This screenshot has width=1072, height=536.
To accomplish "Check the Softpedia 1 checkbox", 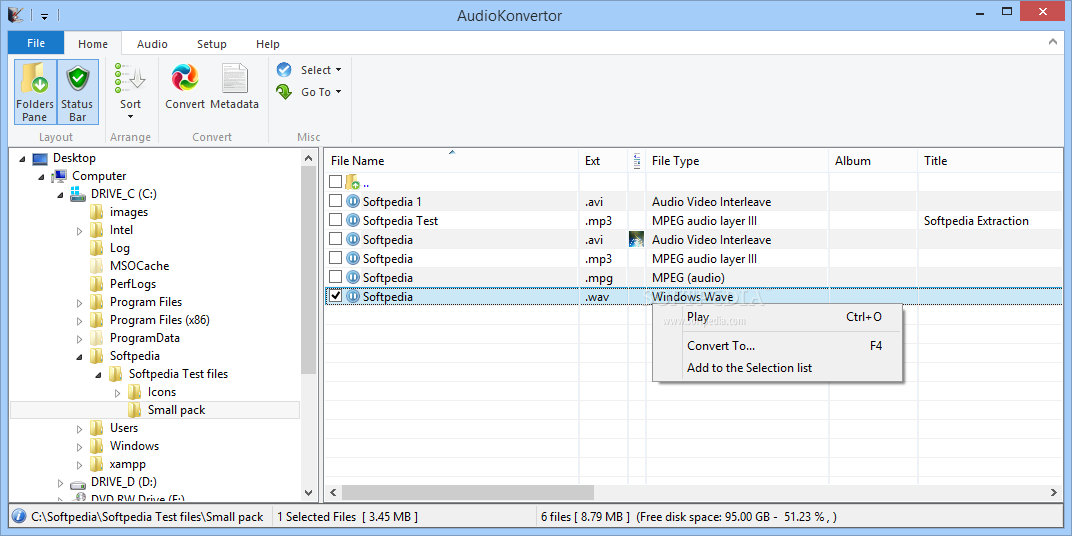I will tap(335, 201).
